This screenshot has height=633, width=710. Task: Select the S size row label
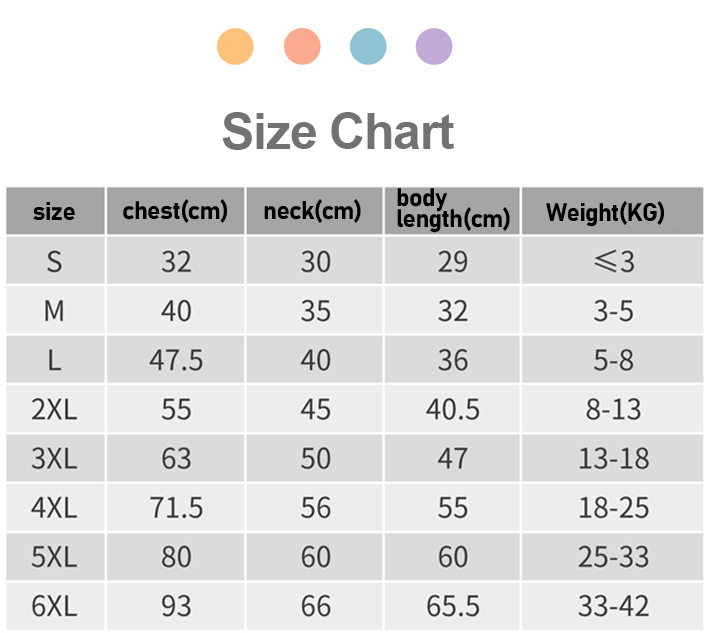click(x=54, y=262)
